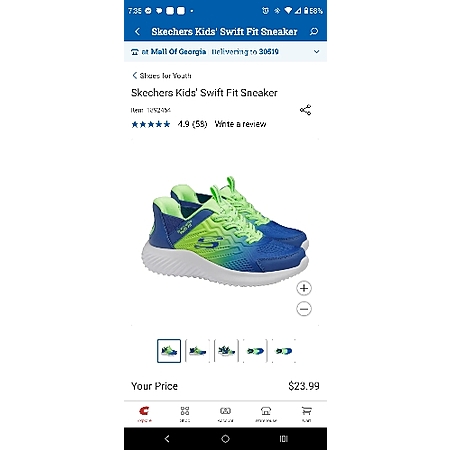Share this sneaker via the share icon
This screenshot has height=450, width=450.
[x=305, y=110]
